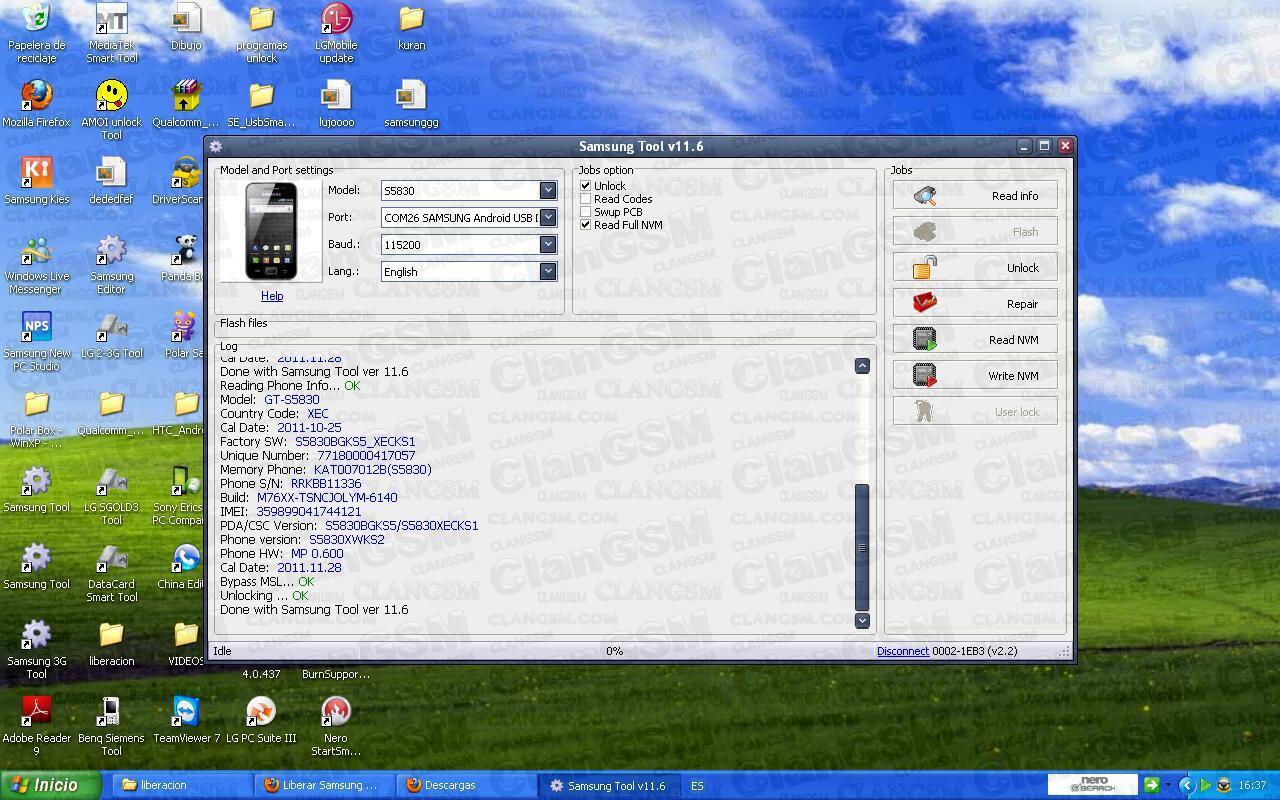Click the log scrollbar thumb

point(862,547)
